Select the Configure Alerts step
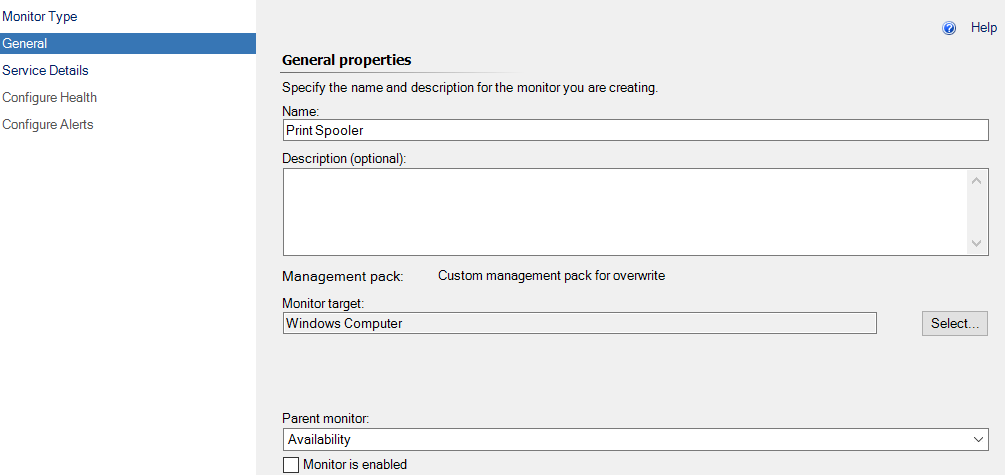 tap(48, 124)
